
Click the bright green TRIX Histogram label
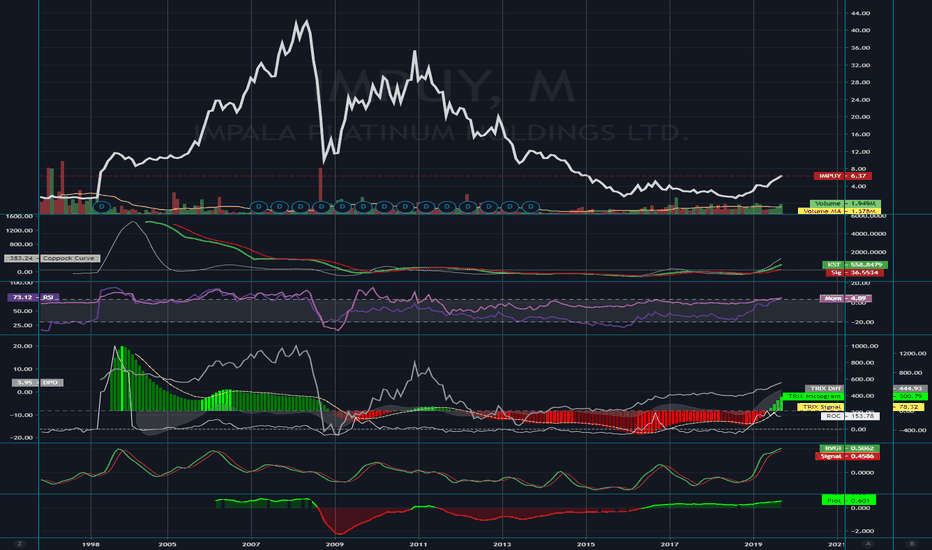[813, 396]
